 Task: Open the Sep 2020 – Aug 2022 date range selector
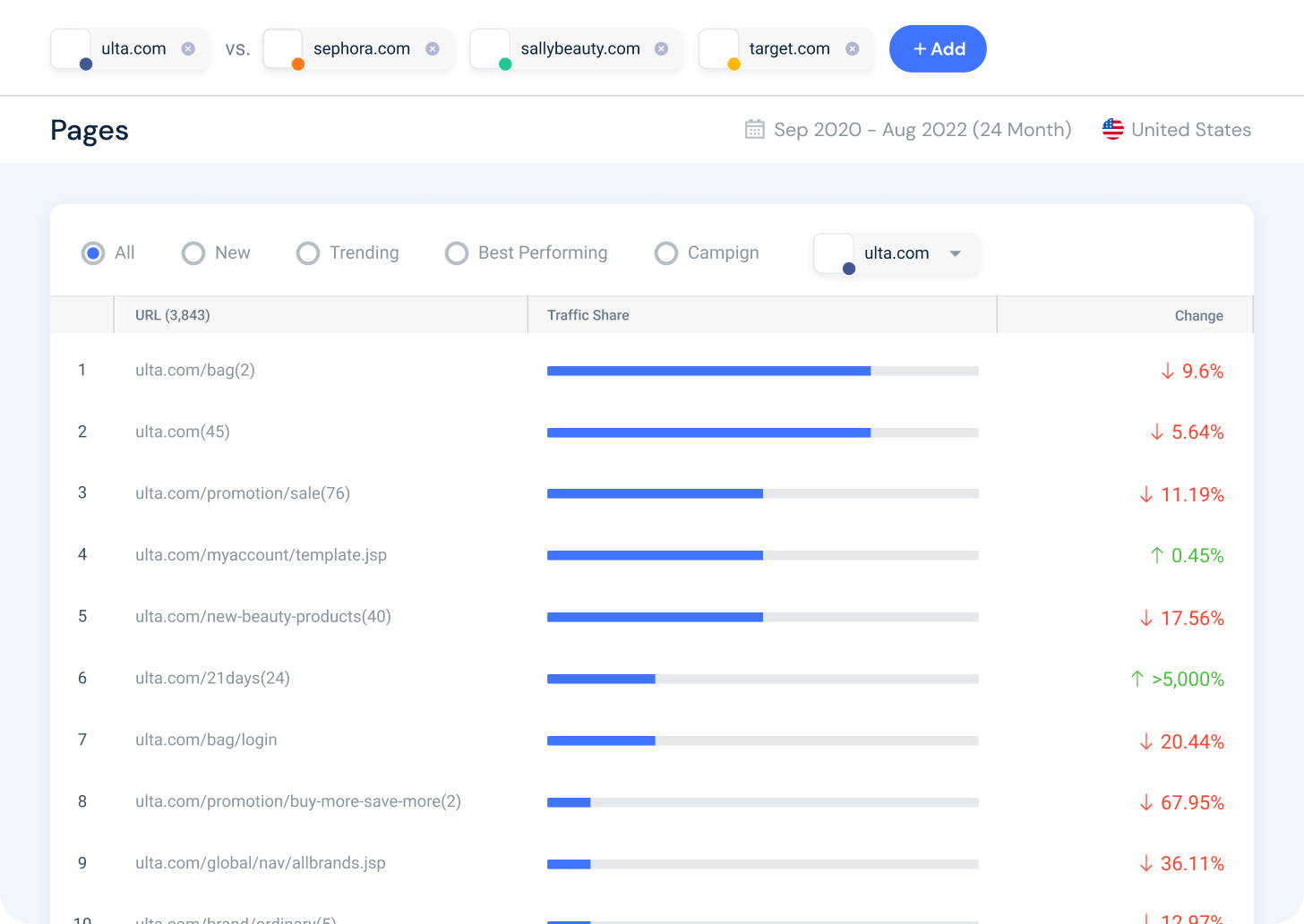922,129
